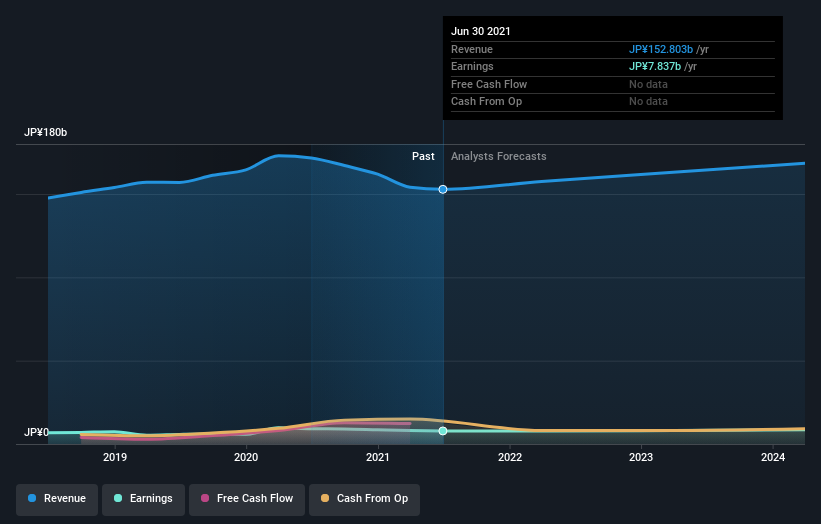Screen dimensions: 821x524
Task: Click the Jun 30 2021 tooltip date
Action: [x=481, y=31]
